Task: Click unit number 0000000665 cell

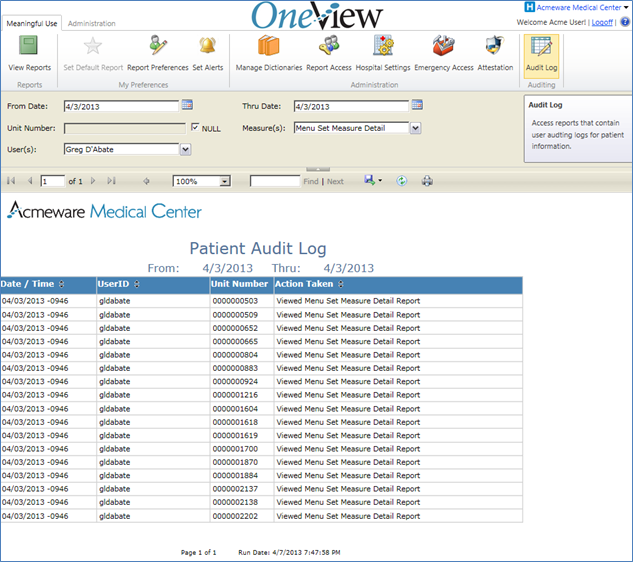Action: (241, 342)
